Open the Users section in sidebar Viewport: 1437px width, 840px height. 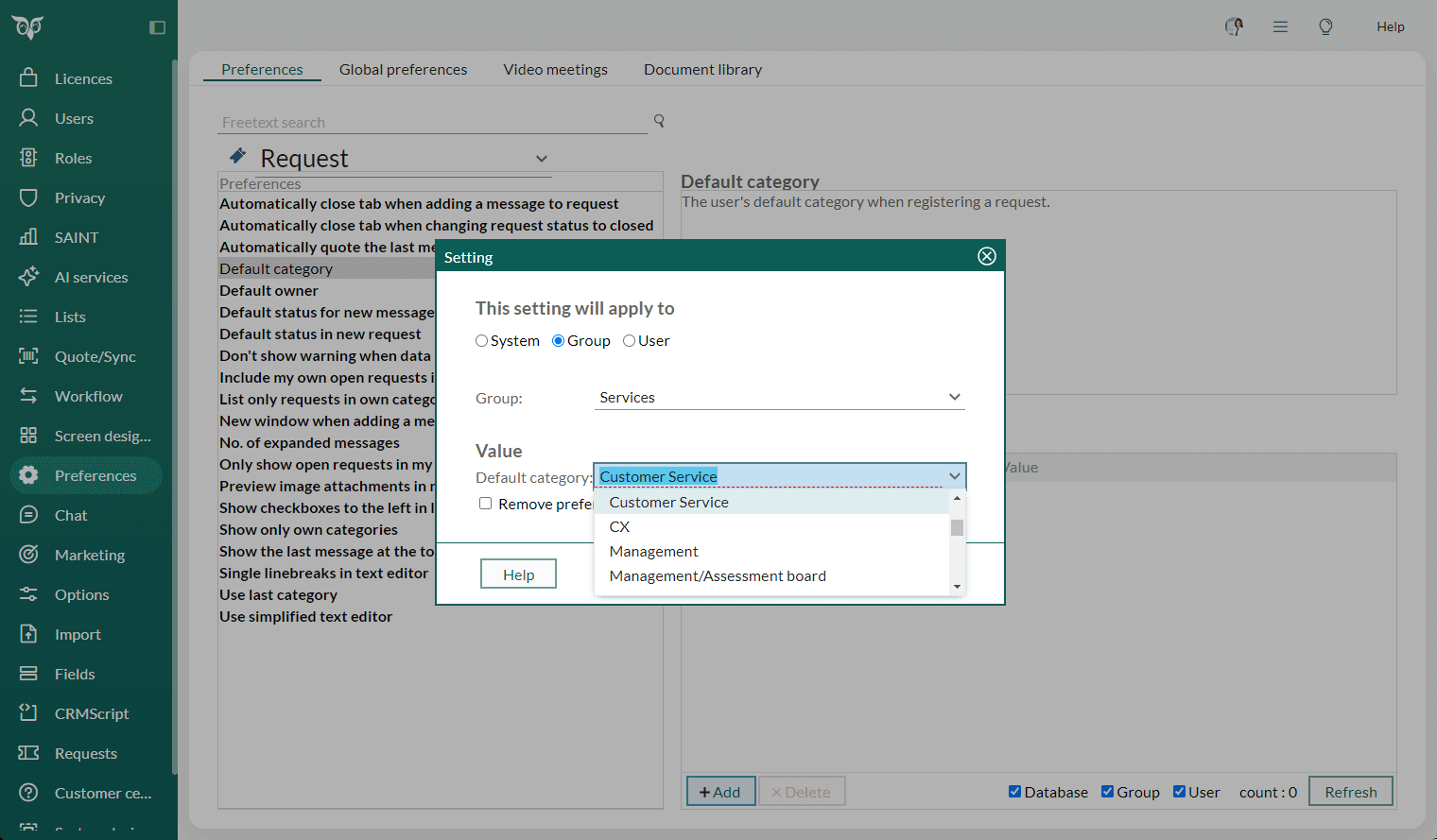click(x=76, y=117)
